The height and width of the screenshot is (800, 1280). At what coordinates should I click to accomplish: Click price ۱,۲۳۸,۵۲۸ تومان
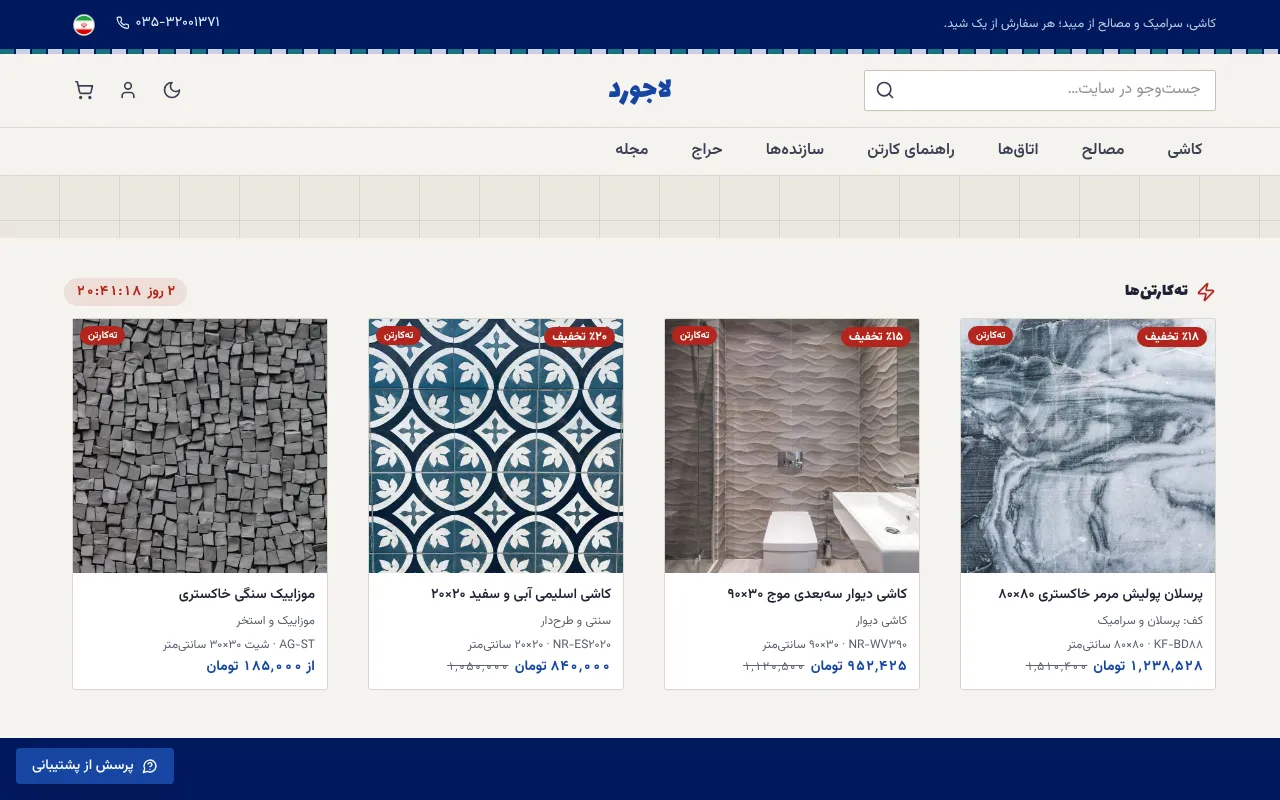(1148, 666)
